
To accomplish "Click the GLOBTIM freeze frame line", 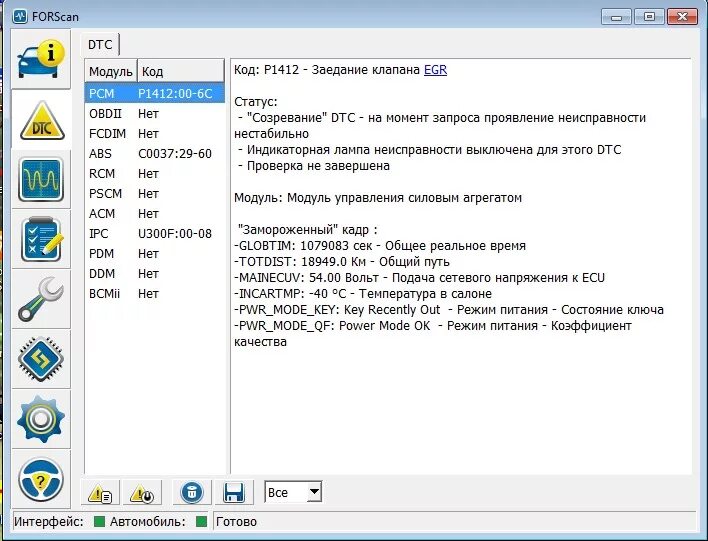I will coord(380,246).
